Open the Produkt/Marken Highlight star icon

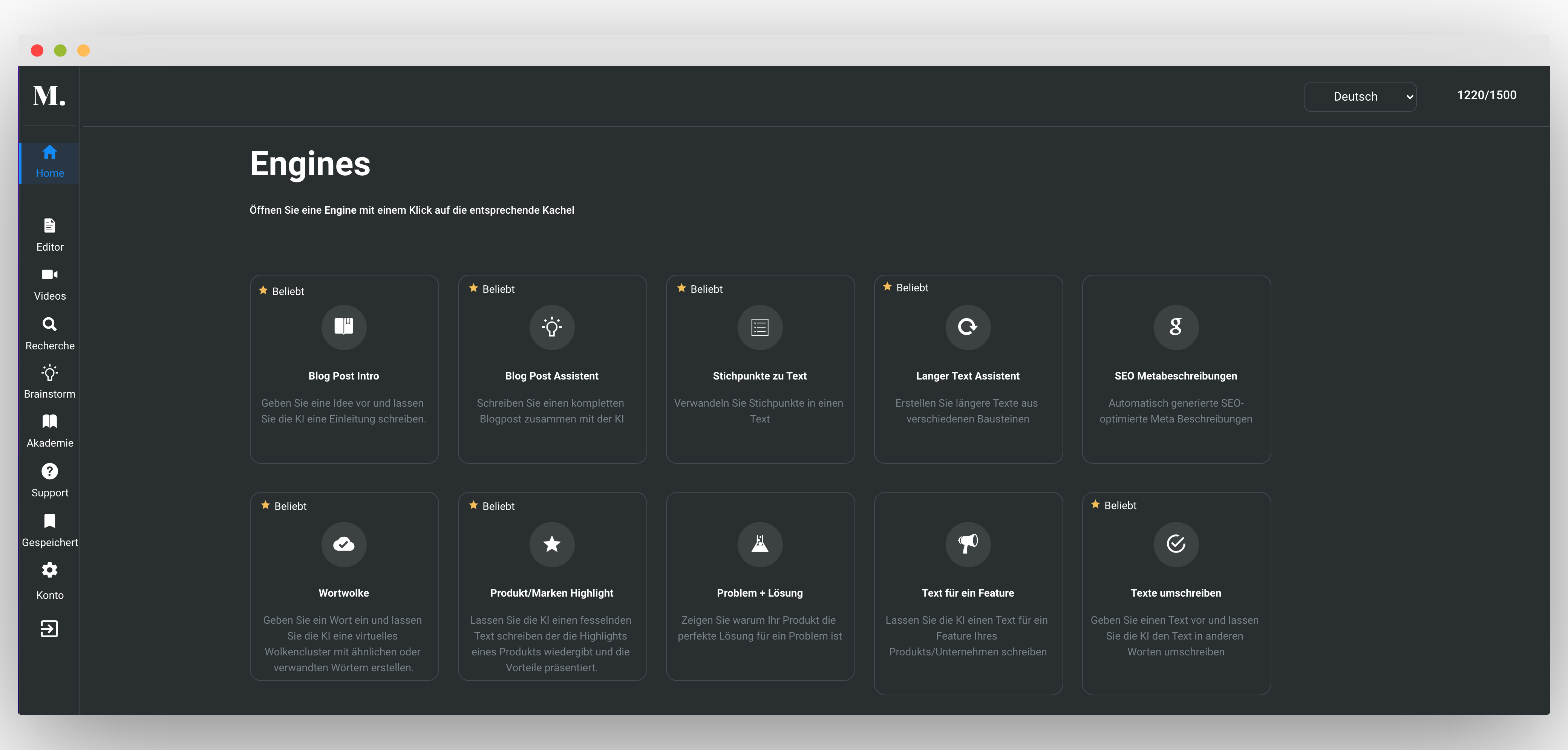[551, 543]
